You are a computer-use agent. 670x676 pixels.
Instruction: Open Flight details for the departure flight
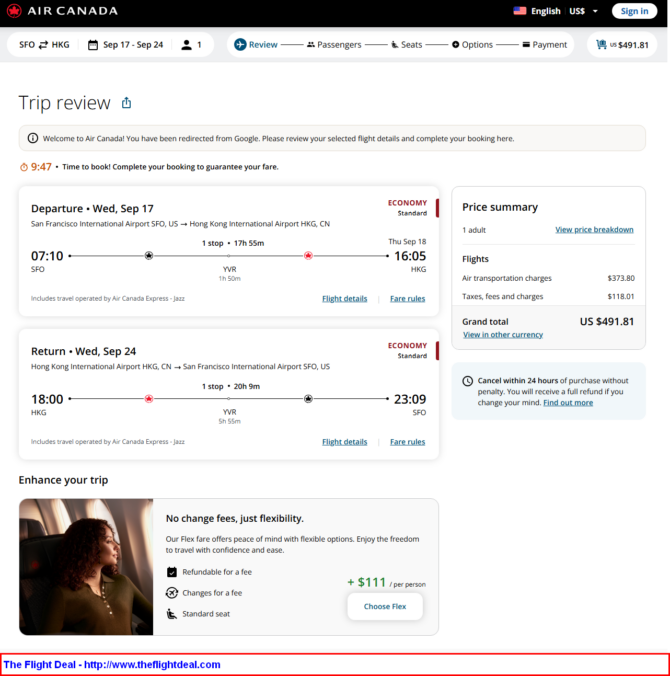[x=344, y=299]
